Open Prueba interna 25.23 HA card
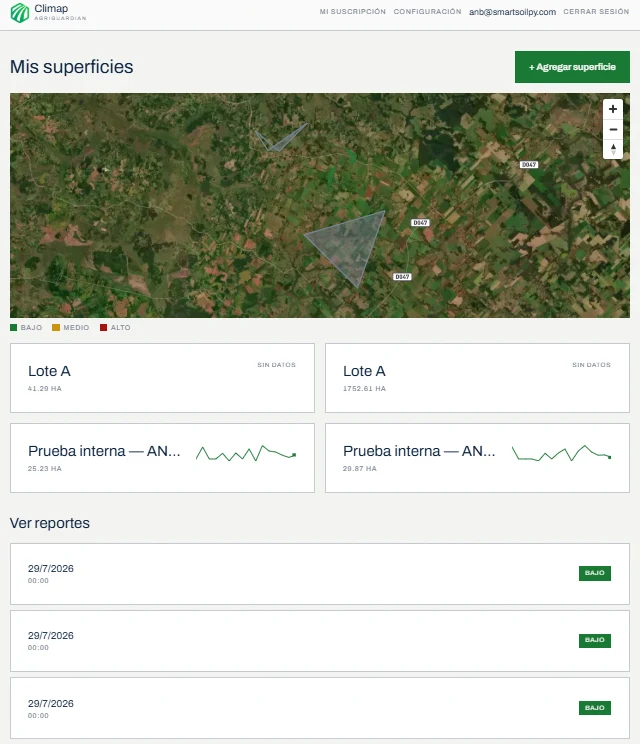The height and width of the screenshot is (744, 640). pos(162,458)
